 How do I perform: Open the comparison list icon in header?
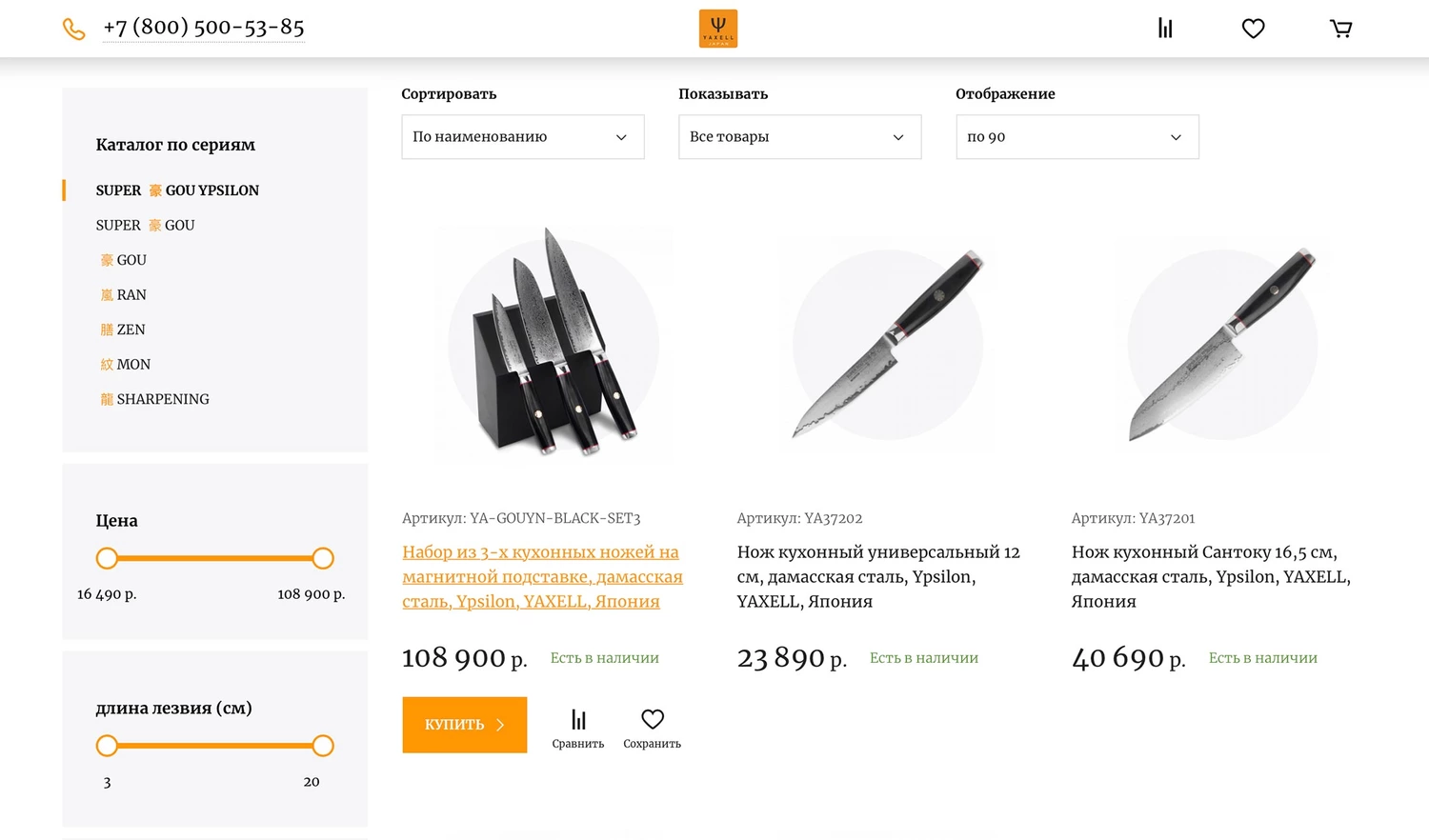(x=1164, y=29)
